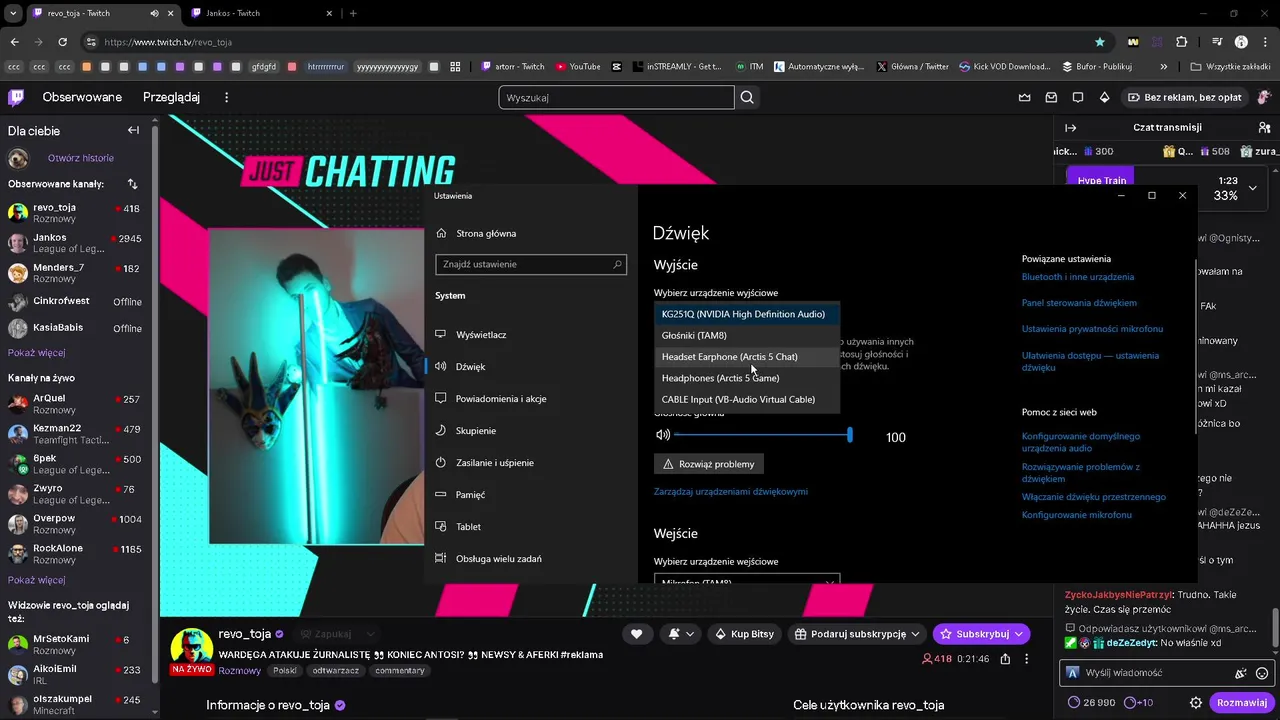Mute via speaker icon next to volume slider
The image size is (1280, 720).
coord(663,435)
